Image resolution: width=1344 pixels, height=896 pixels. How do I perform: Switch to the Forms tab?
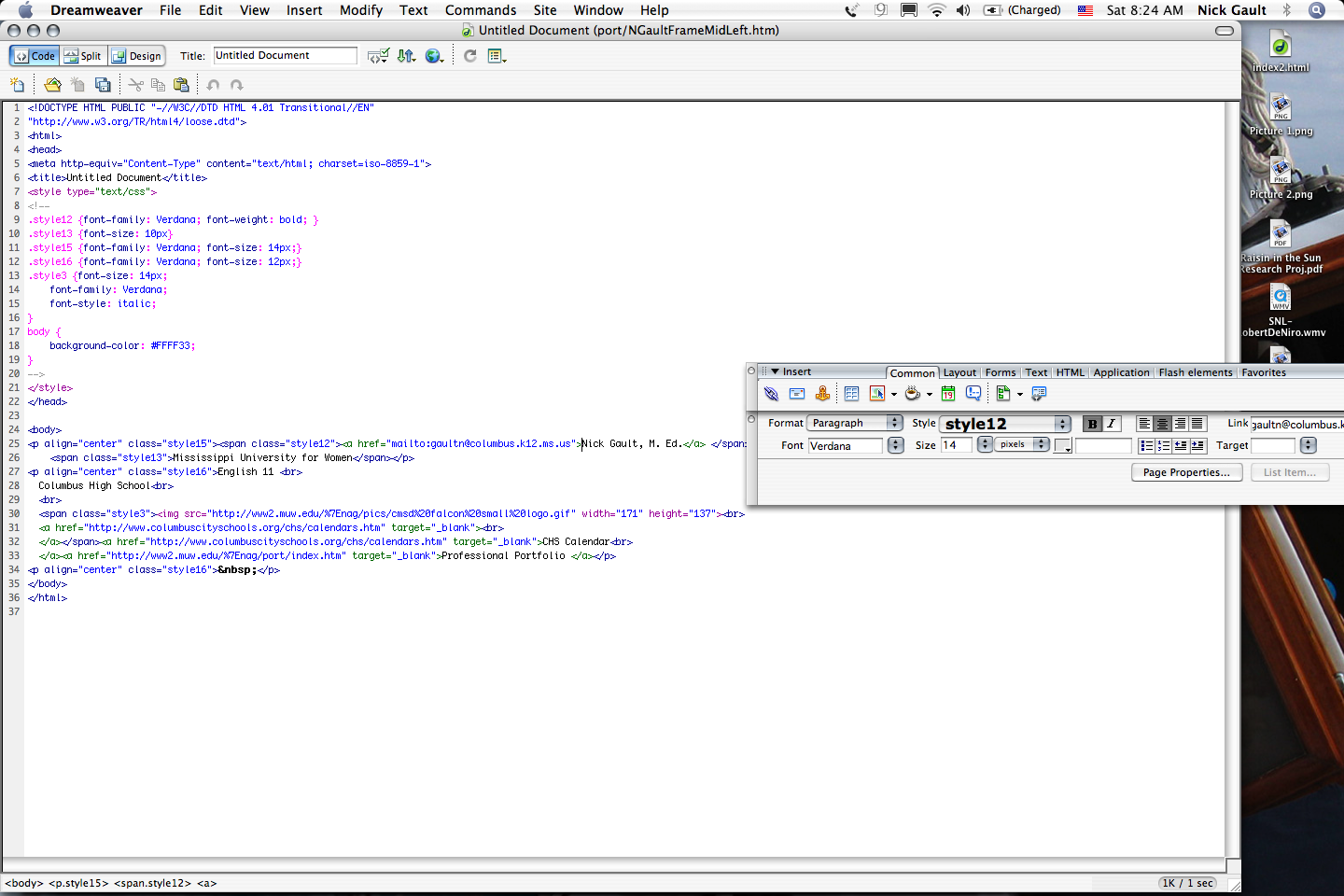[x=1001, y=372]
